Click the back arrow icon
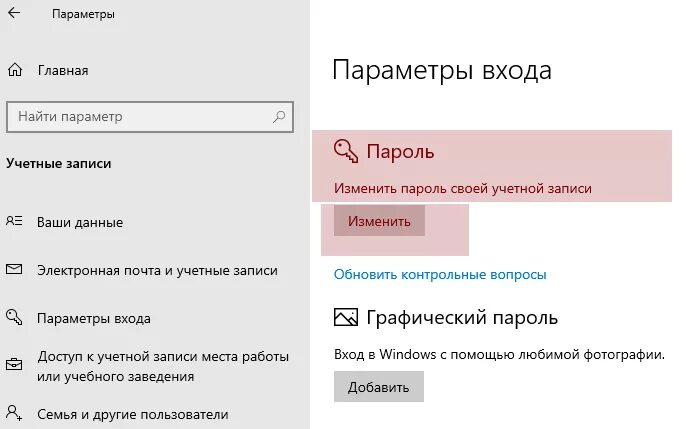Image resolution: width=695 pixels, height=429 pixels. pos(14,13)
